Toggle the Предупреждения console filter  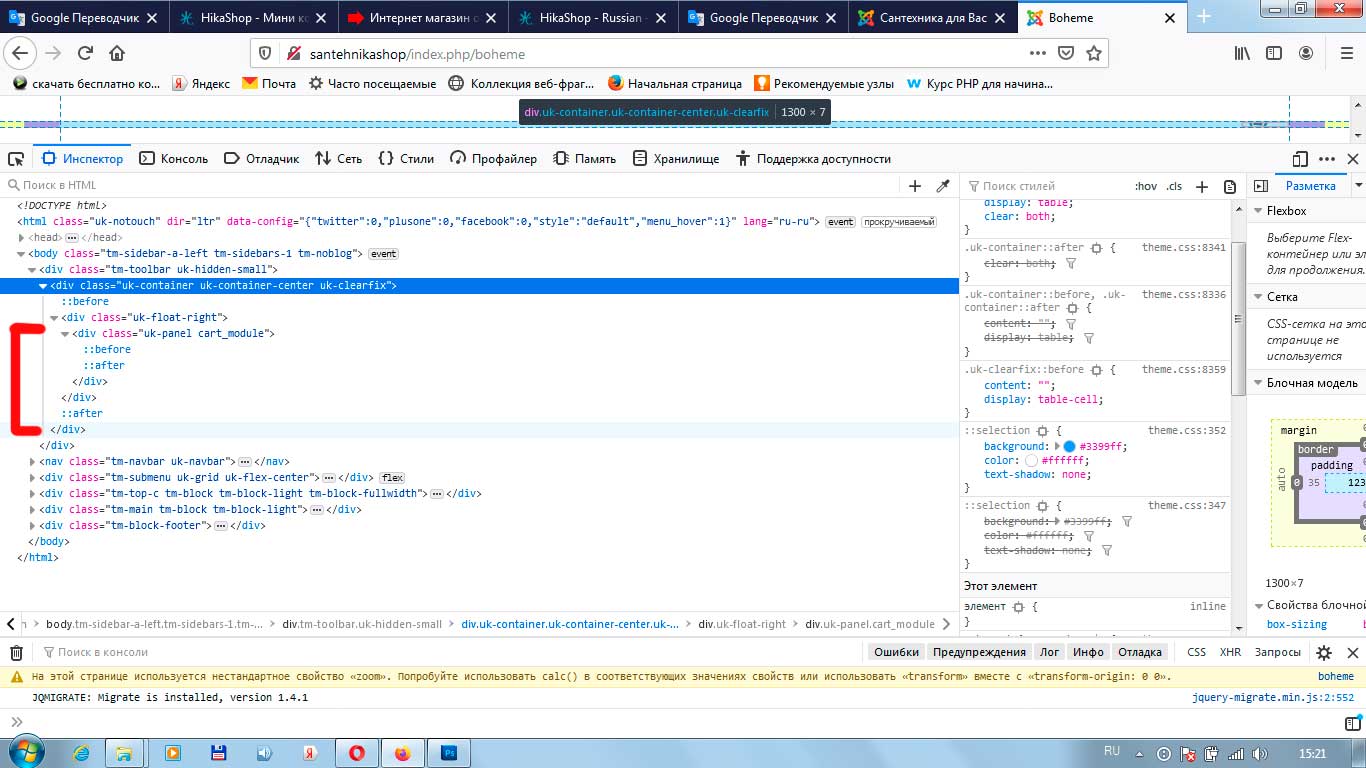click(979, 652)
